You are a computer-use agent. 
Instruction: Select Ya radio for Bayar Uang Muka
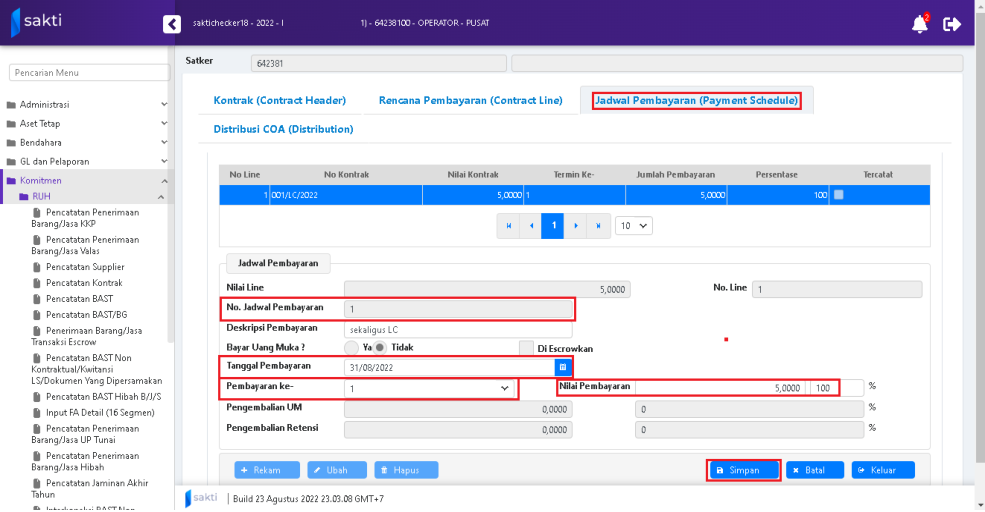pyautogui.click(x=351, y=347)
